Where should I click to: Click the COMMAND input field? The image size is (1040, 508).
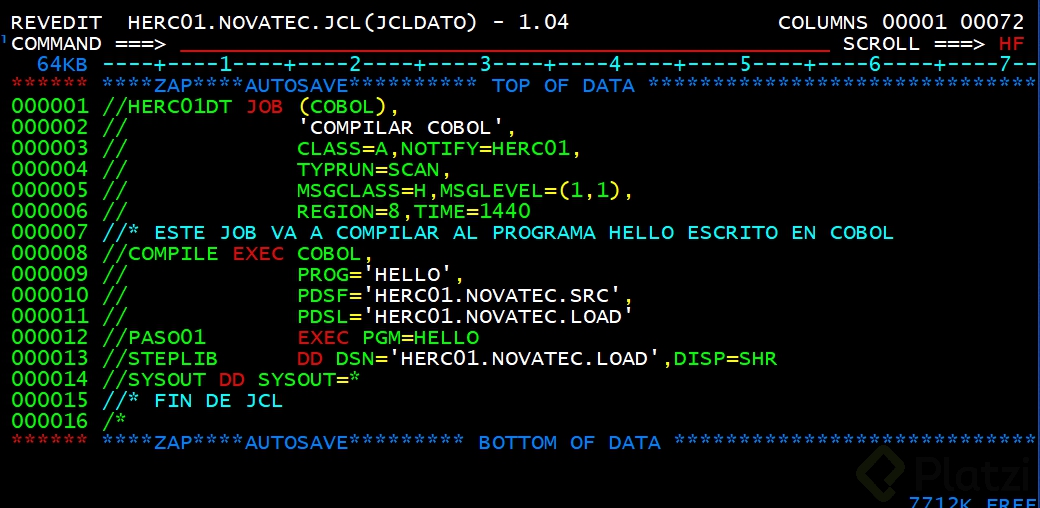[504, 45]
